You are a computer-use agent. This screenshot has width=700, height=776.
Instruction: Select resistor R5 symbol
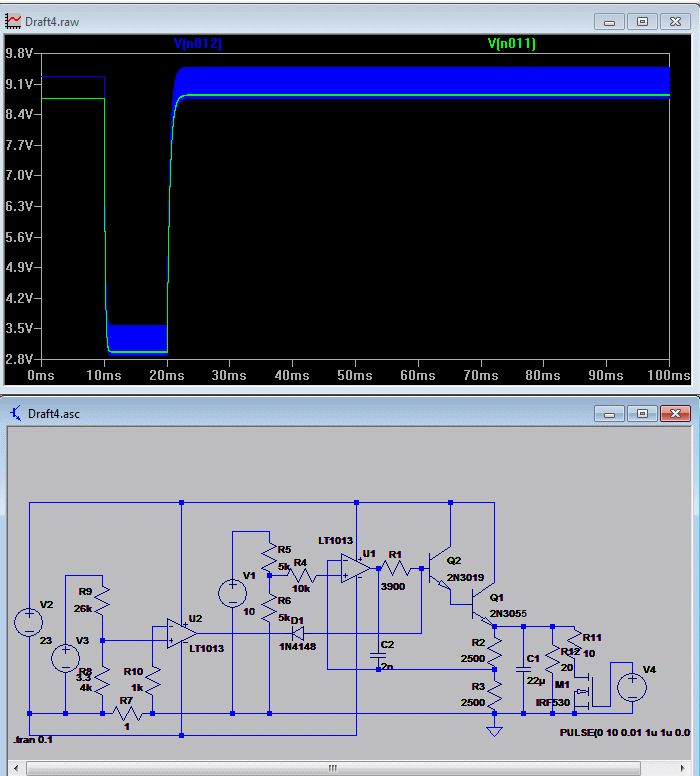pyautogui.click(x=269, y=557)
